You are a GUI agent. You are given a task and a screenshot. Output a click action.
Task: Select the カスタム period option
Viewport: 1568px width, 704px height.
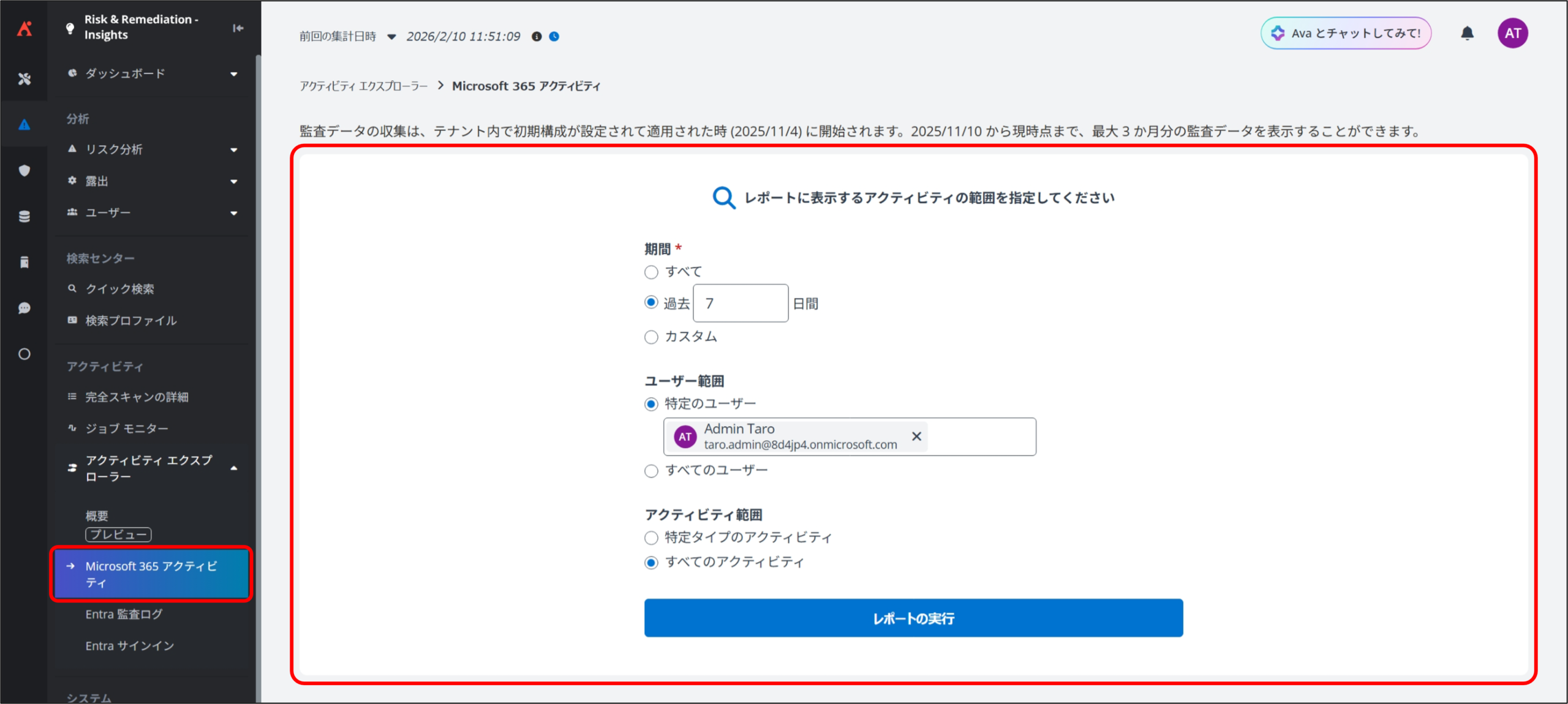coord(651,337)
